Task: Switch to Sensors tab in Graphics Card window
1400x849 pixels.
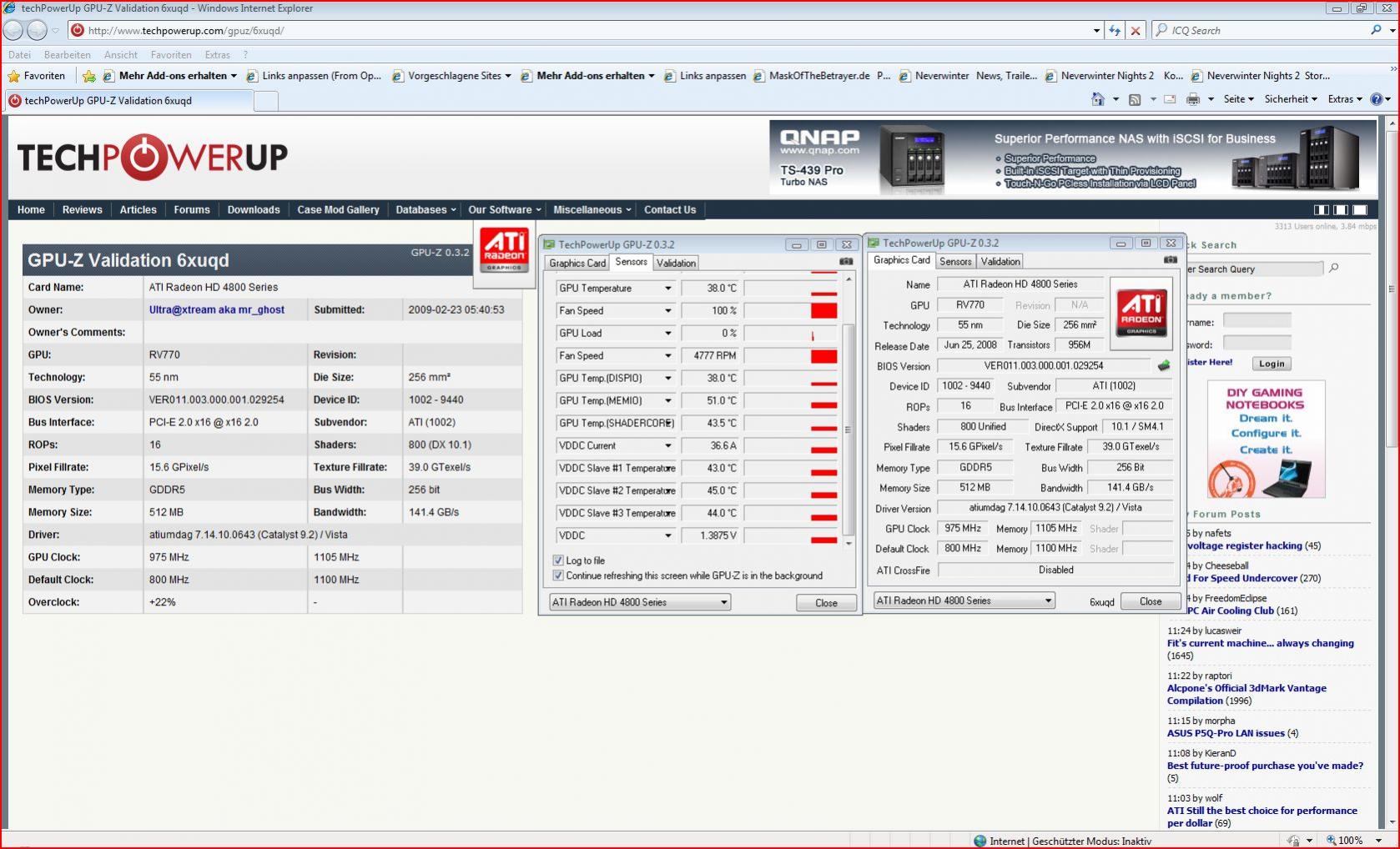Action: [x=955, y=261]
